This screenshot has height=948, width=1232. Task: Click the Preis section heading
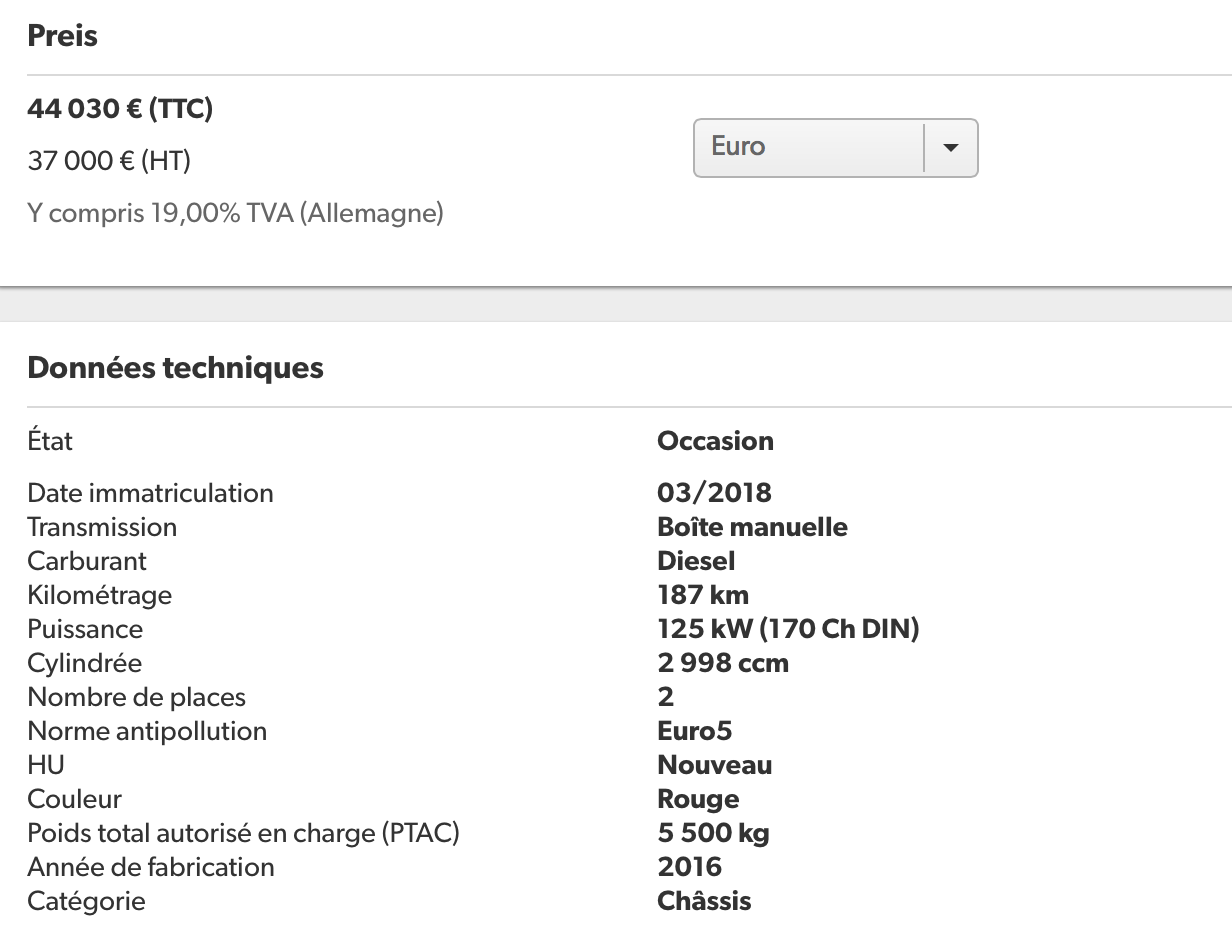click(62, 36)
